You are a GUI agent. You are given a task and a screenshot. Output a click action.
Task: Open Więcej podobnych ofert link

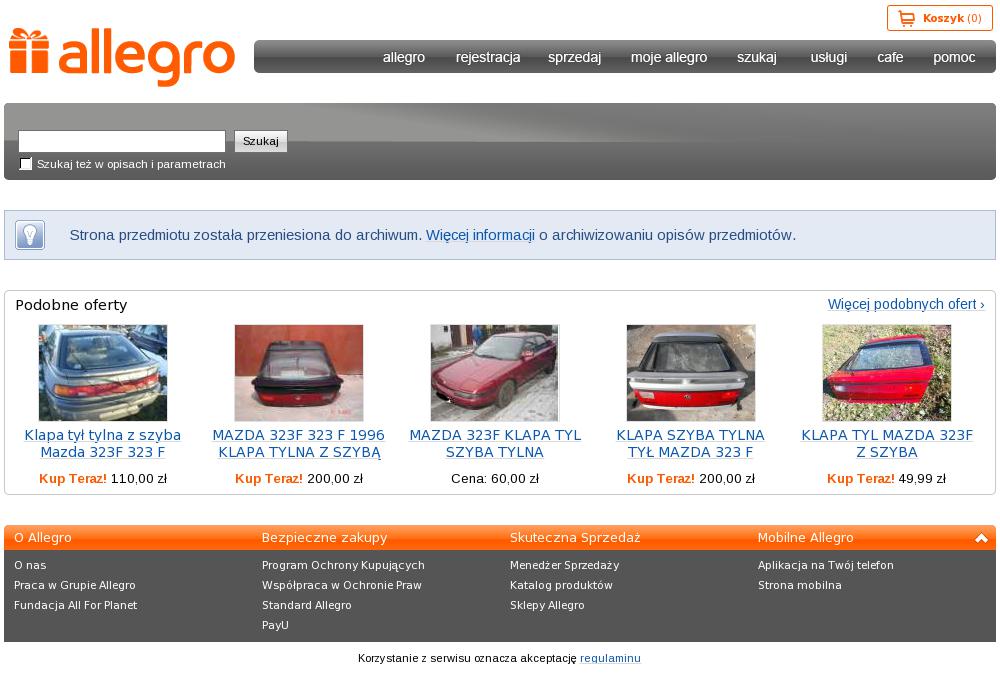[906, 304]
